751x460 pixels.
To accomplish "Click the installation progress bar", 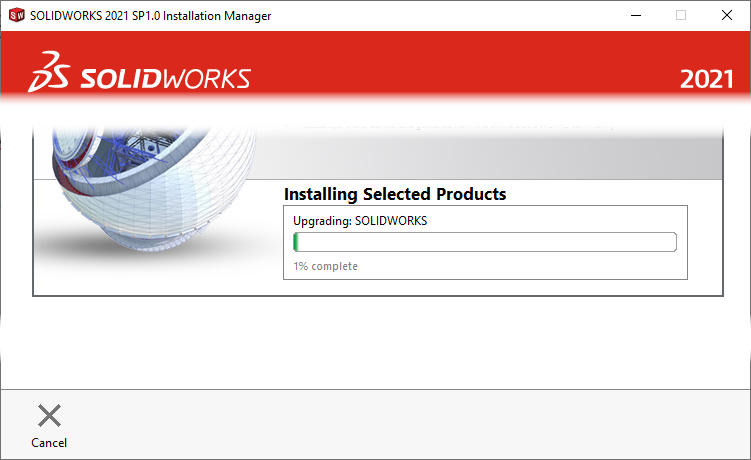I will (x=485, y=242).
